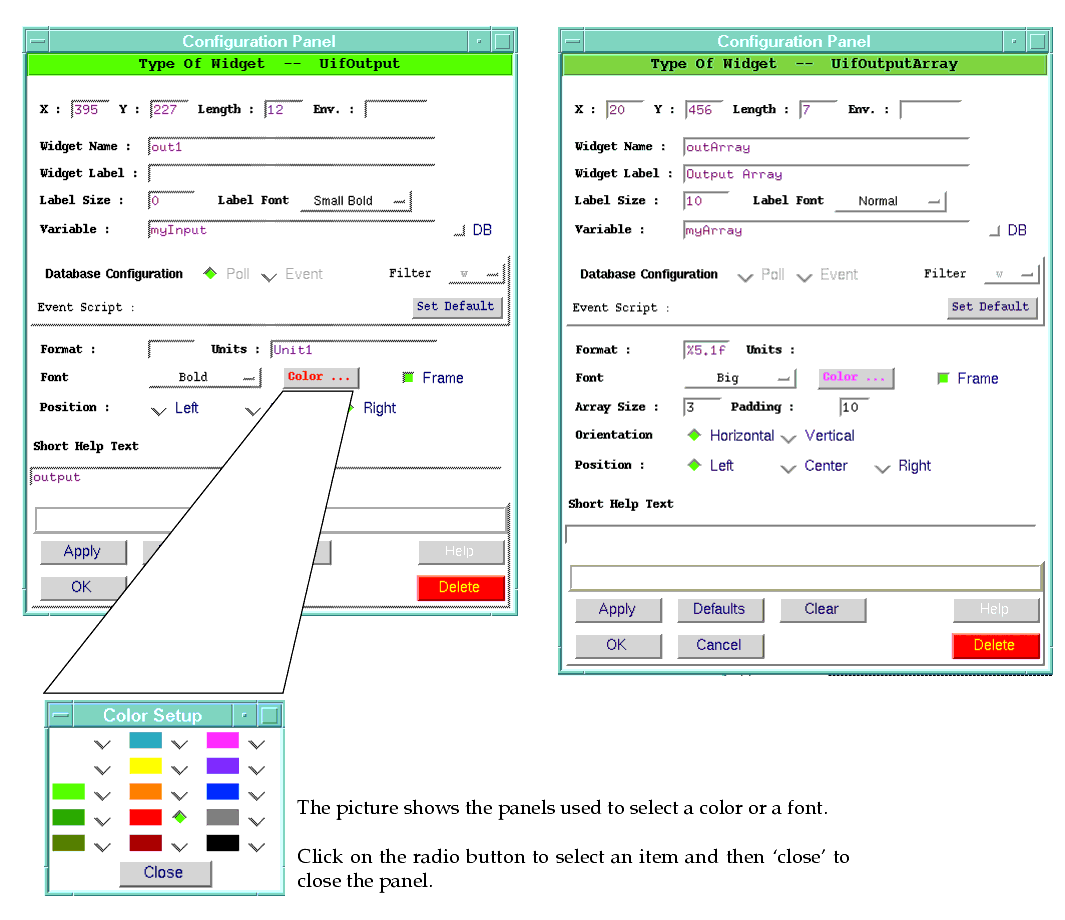This screenshot has height=920, width=1065.
Task: Click Cancel in the UifOutputArray panel
Action: [719, 645]
